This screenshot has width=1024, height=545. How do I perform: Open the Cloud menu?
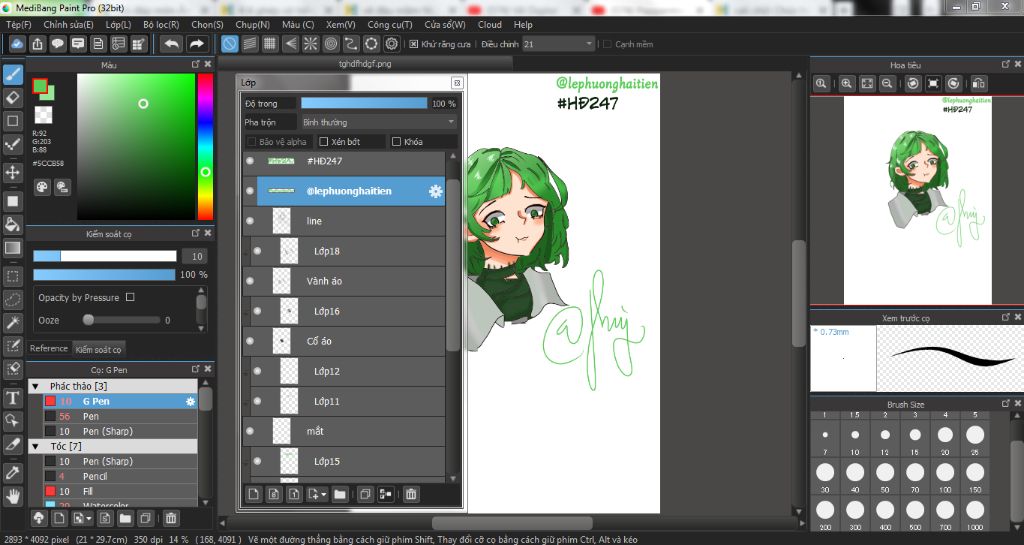coord(490,25)
